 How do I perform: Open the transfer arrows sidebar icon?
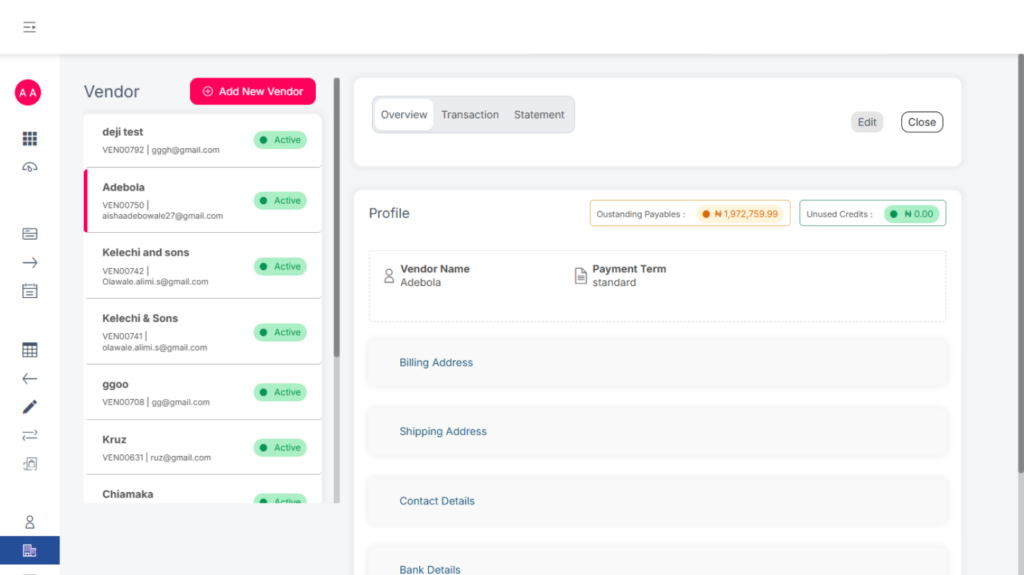pyautogui.click(x=30, y=435)
